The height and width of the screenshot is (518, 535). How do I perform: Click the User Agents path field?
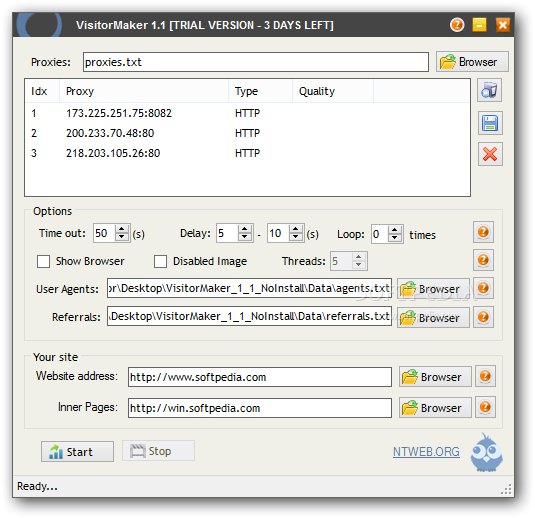pyautogui.click(x=249, y=288)
